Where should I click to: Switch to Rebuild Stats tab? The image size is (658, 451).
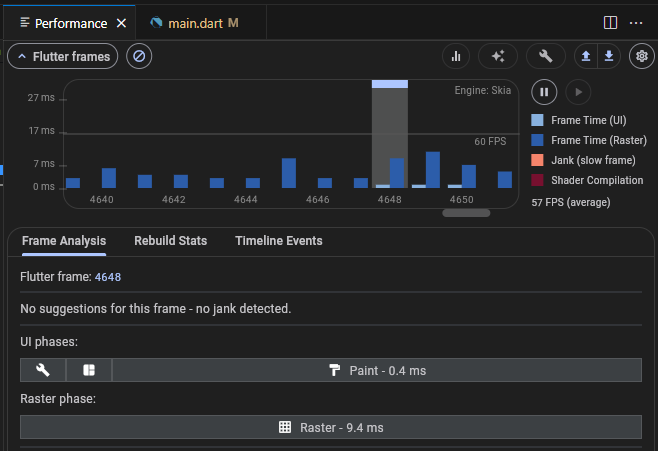pos(171,241)
